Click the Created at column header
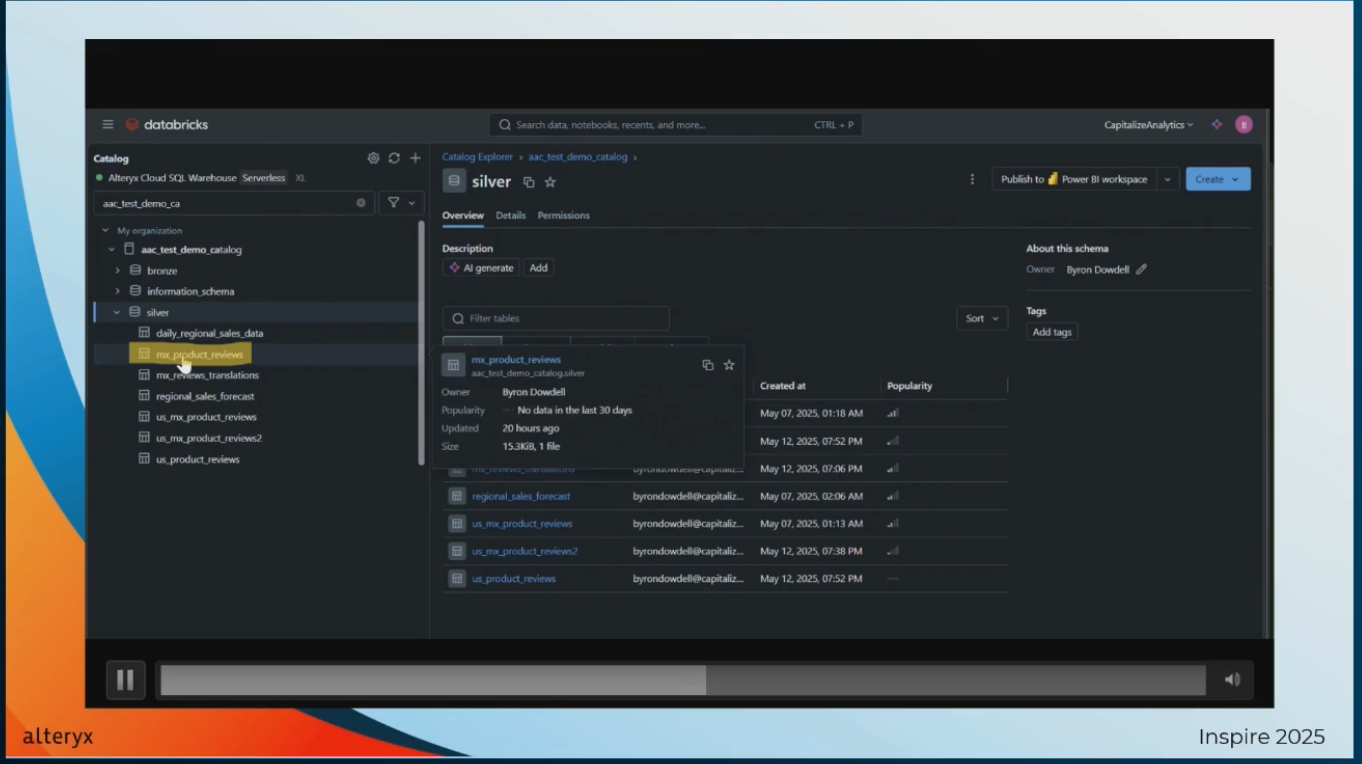This screenshot has height=764, width=1362. pyautogui.click(x=783, y=386)
